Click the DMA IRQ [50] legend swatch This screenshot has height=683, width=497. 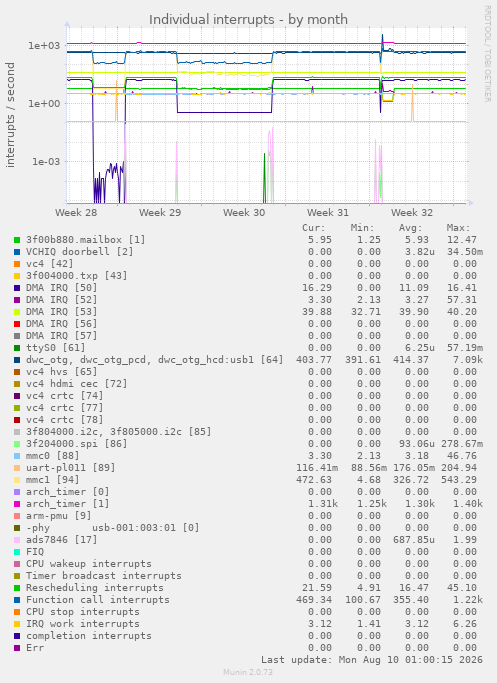point(17,288)
